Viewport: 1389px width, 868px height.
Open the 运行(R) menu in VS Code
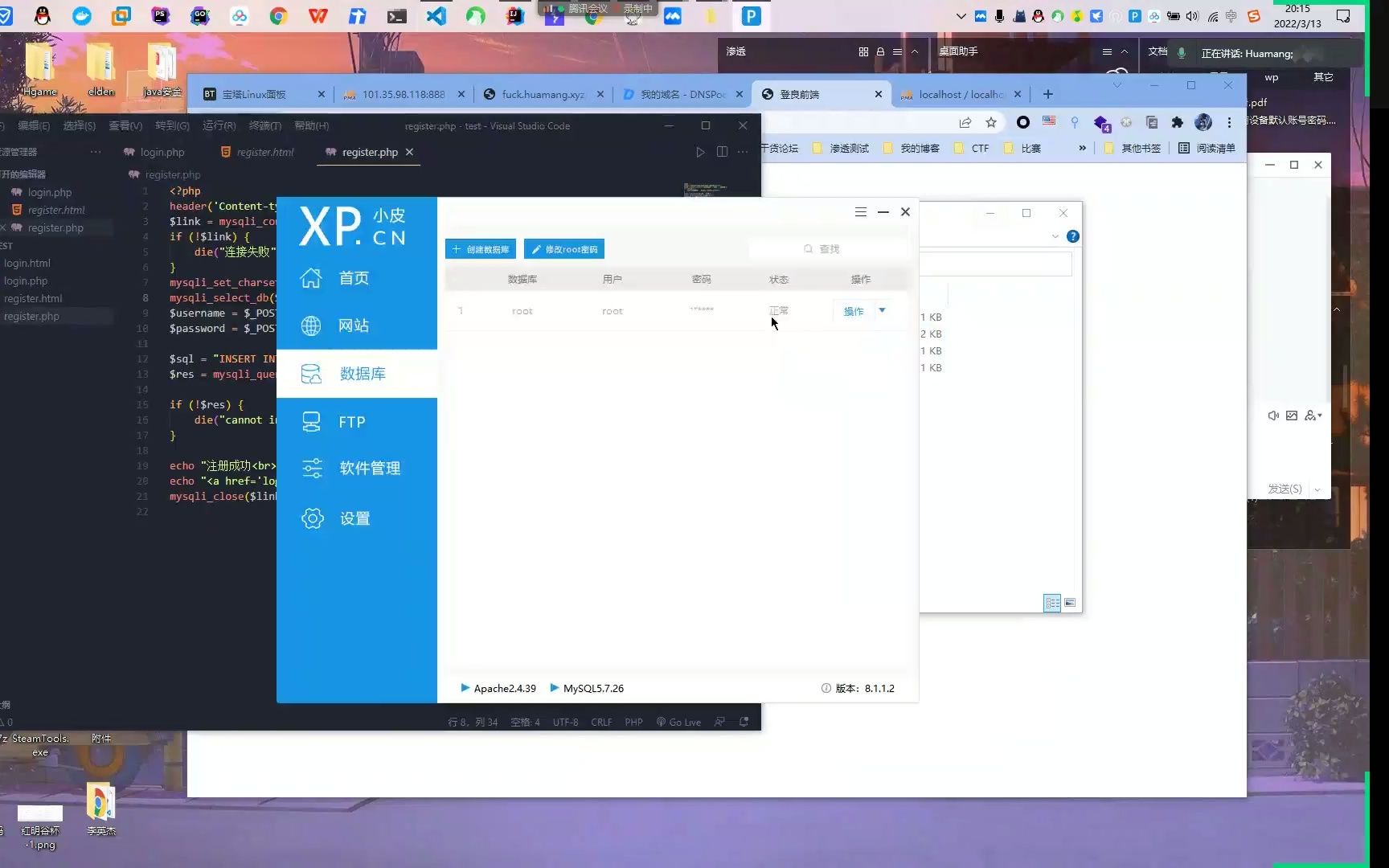coord(219,125)
